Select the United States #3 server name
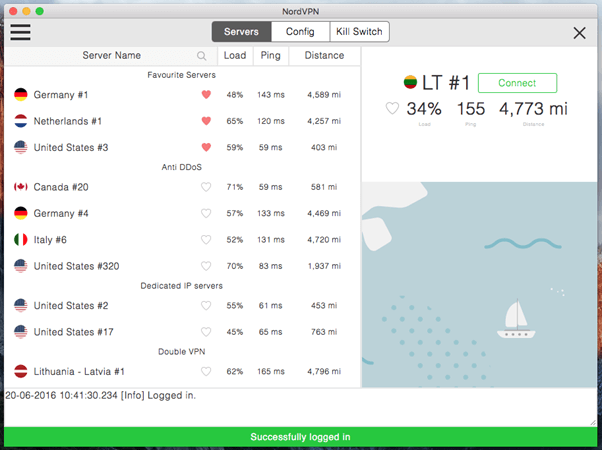The width and height of the screenshot is (602, 450). pyautogui.click(x=71, y=147)
